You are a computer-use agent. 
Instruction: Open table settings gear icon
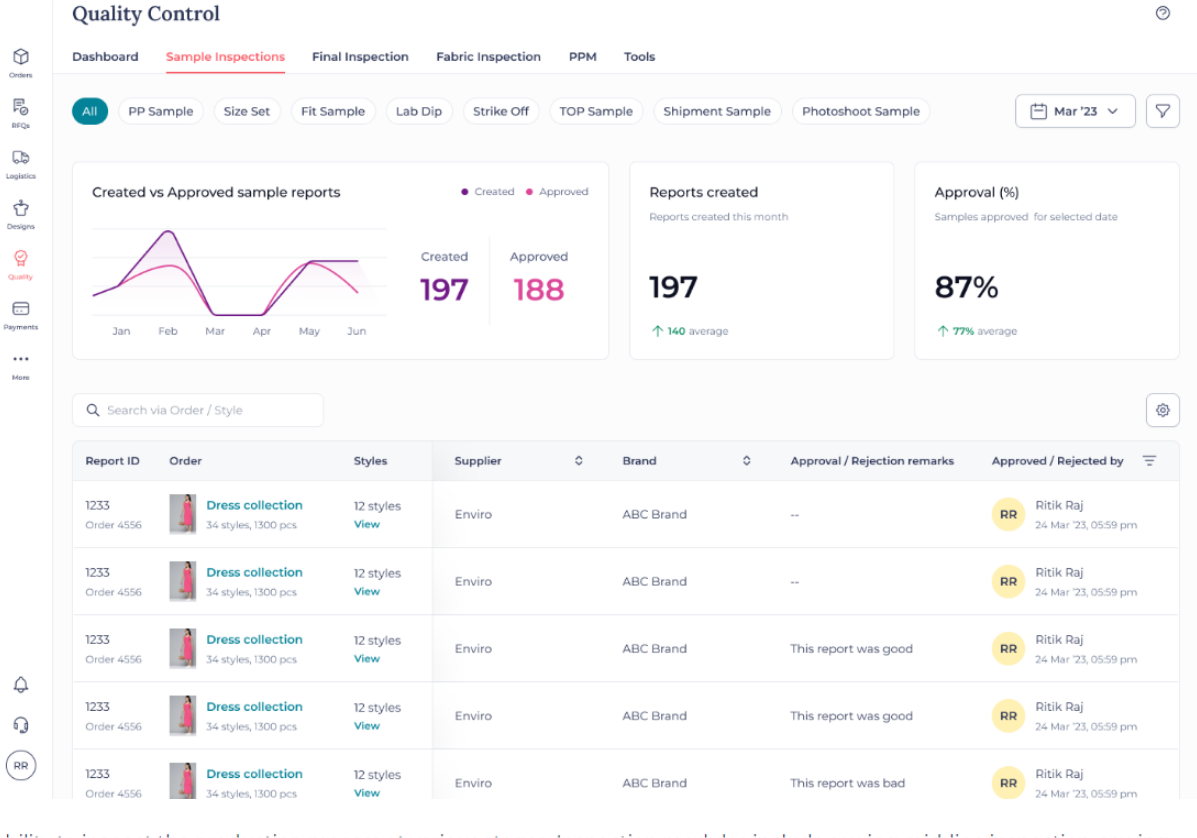point(1162,410)
